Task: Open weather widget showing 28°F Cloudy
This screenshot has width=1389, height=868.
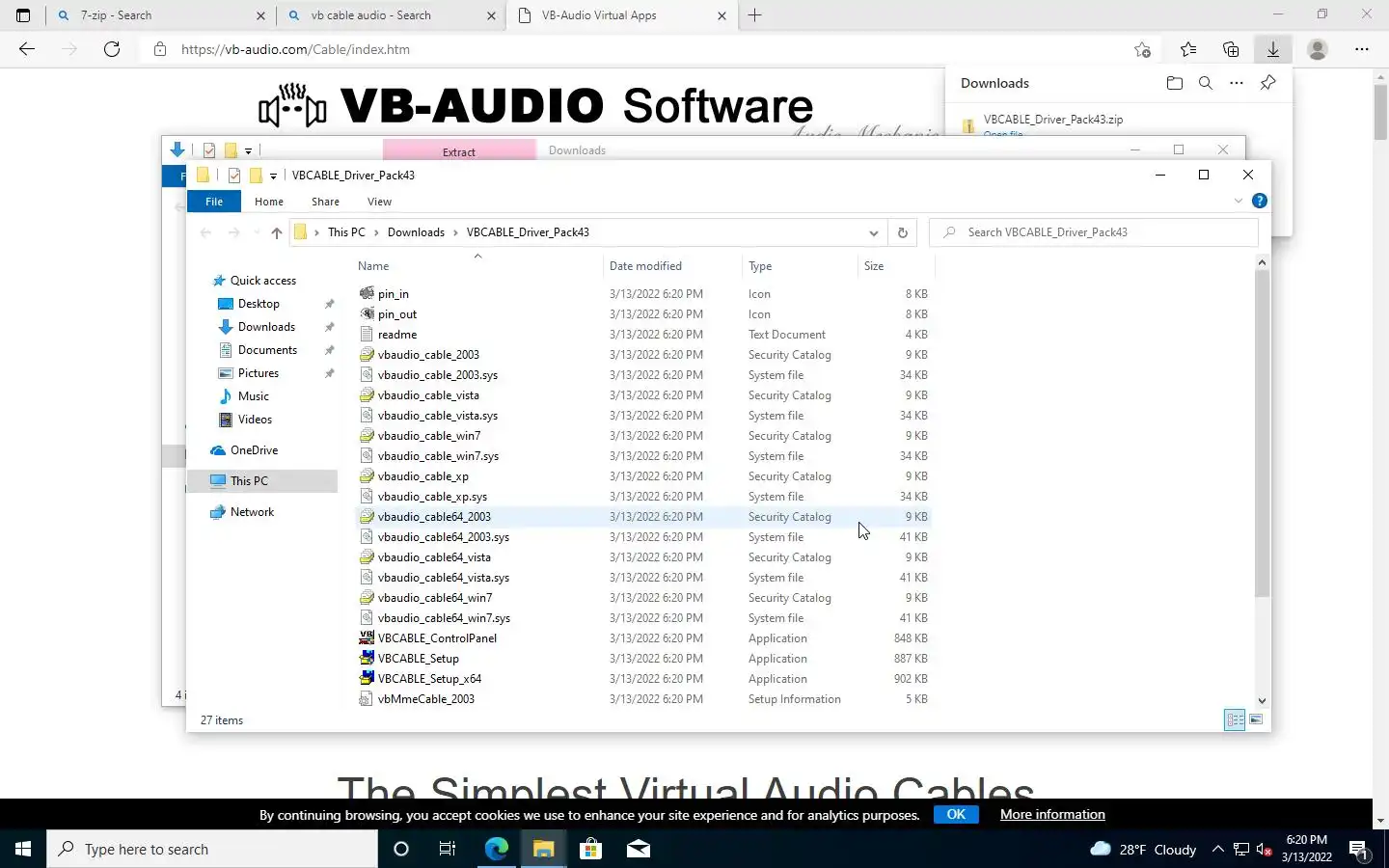Action: (1143, 849)
